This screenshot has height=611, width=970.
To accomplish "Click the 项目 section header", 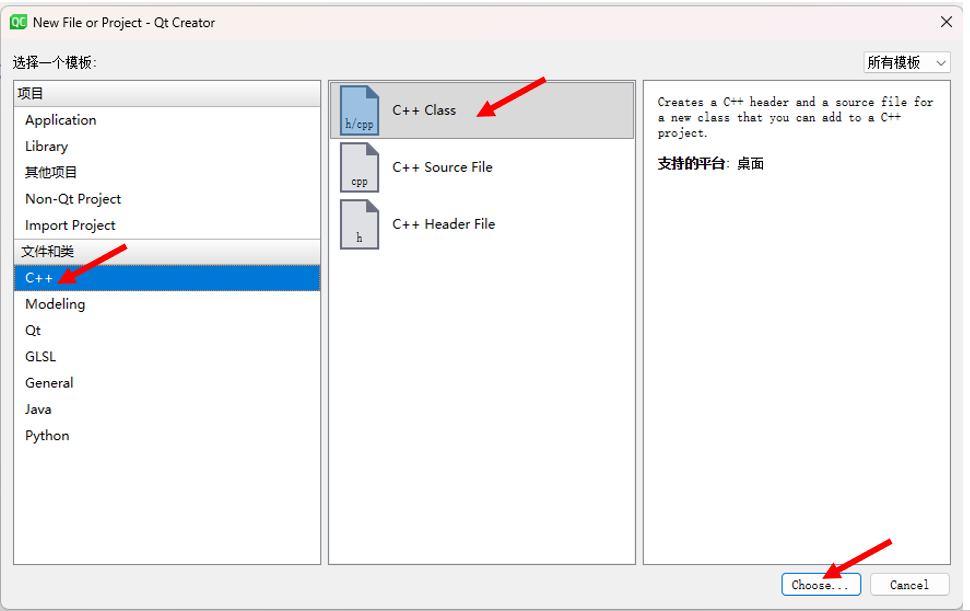I will point(167,94).
